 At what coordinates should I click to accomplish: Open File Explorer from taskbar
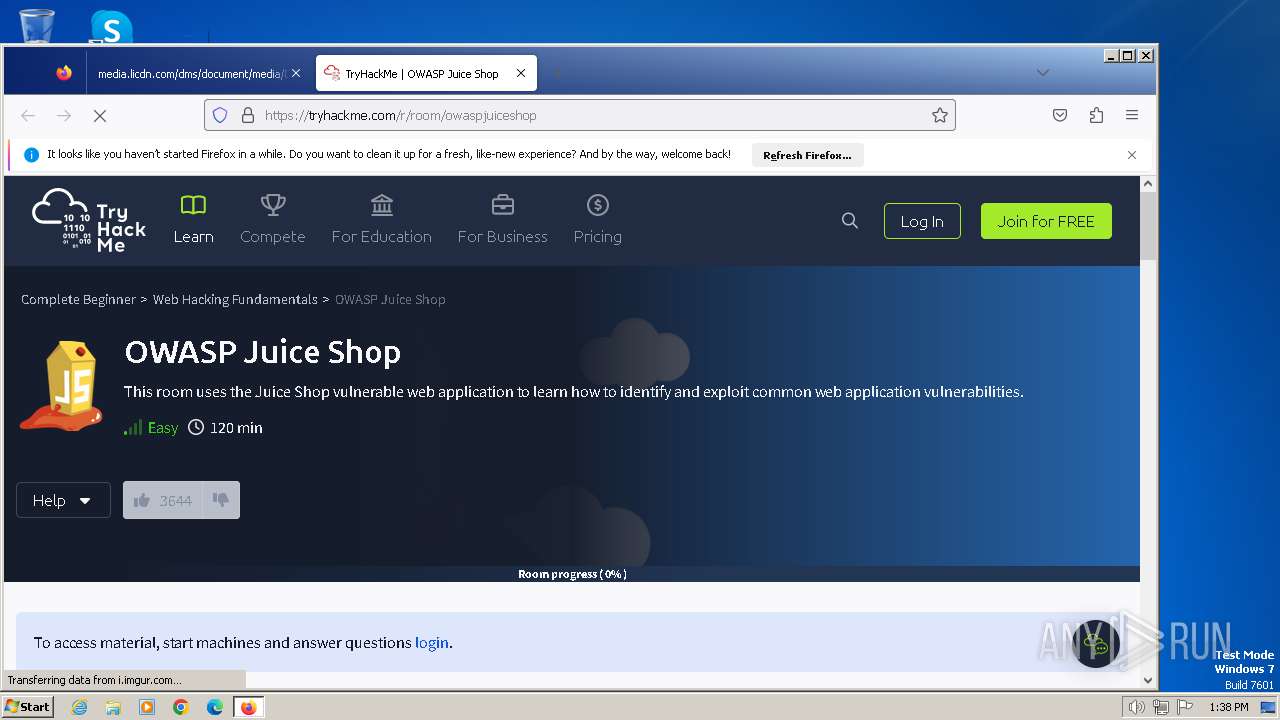pyautogui.click(x=113, y=707)
